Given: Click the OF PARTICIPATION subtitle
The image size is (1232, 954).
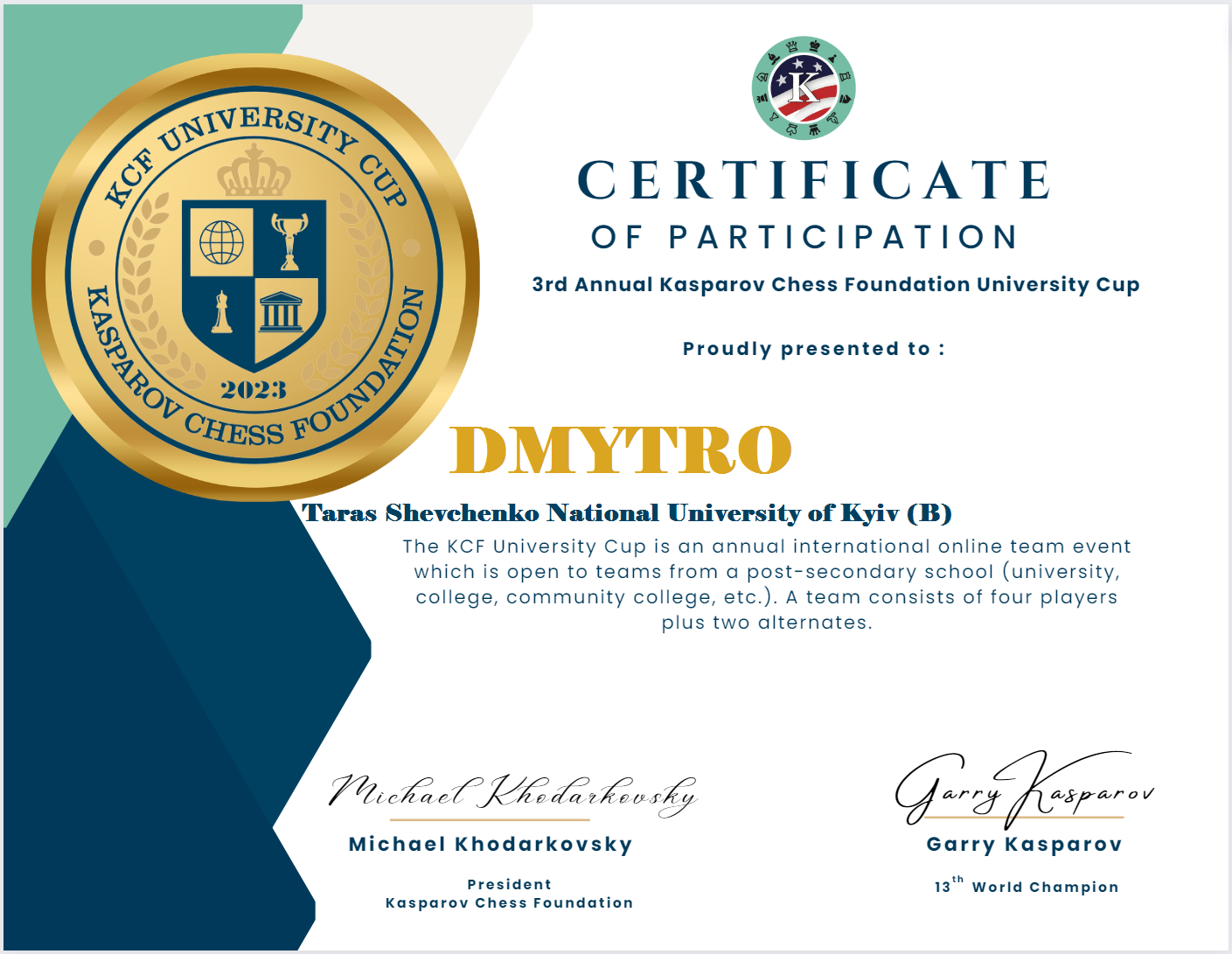Looking at the screenshot, I should pos(804,237).
